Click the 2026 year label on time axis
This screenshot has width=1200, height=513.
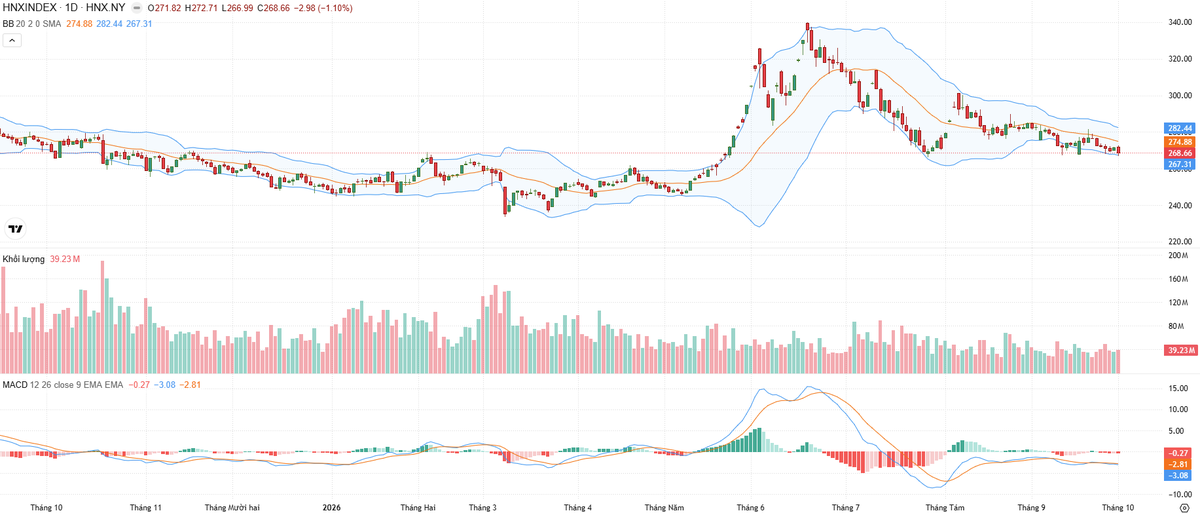pyautogui.click(x=333, y=507)
